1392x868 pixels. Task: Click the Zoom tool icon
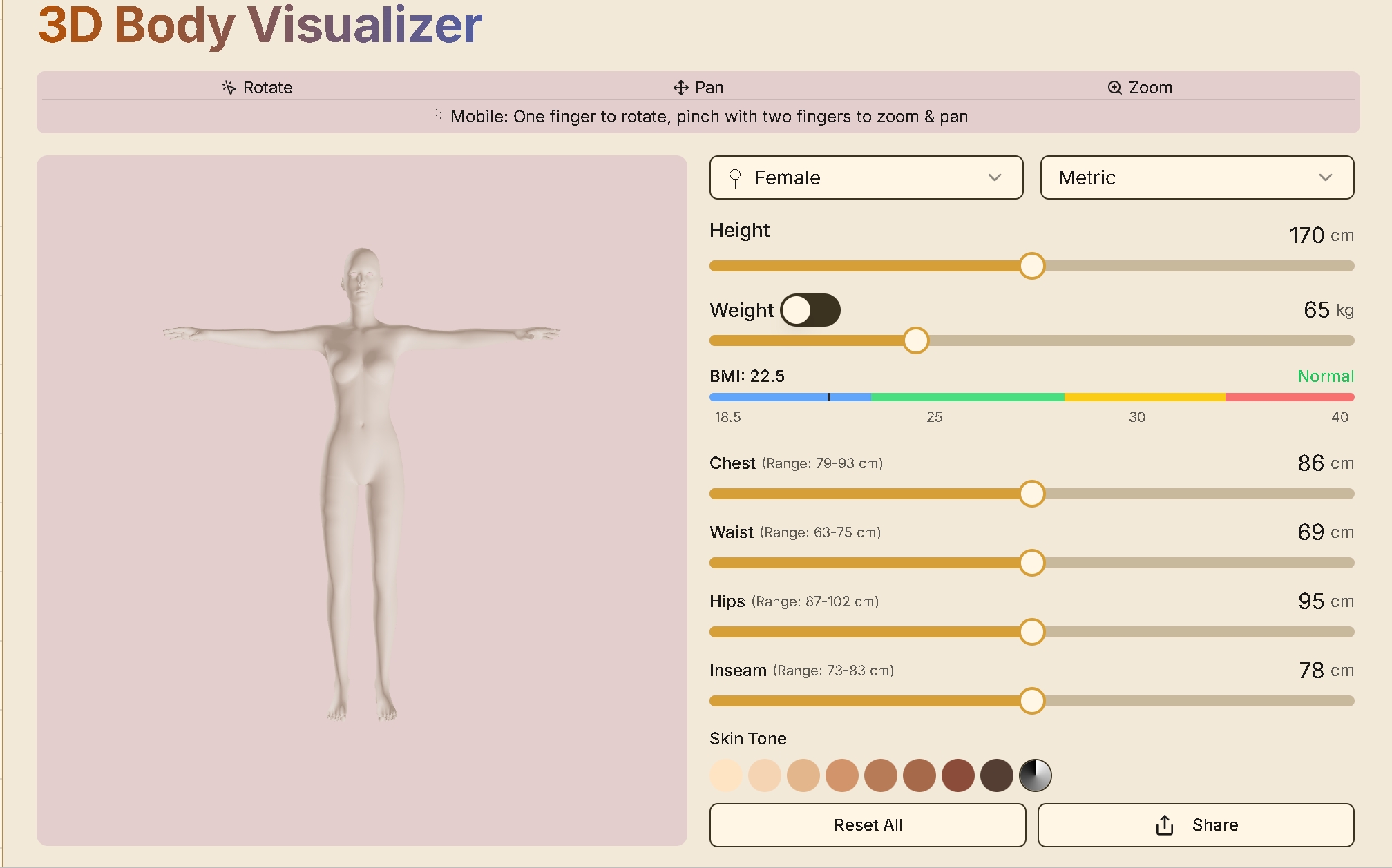pos(1114,87)
